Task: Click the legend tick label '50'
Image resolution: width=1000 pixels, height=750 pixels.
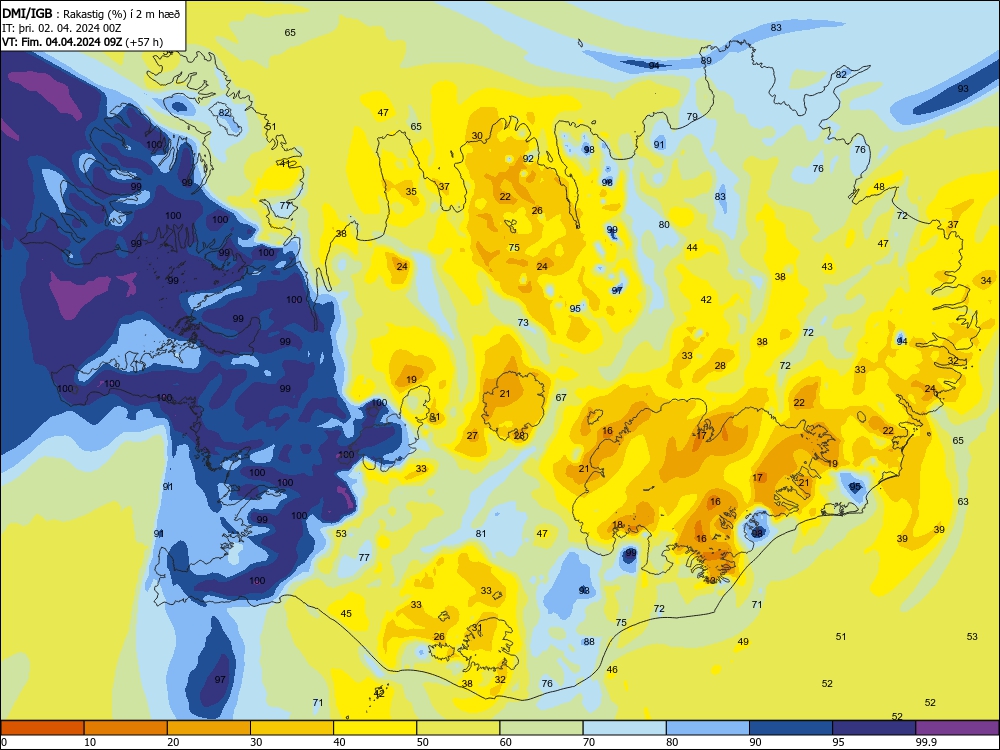Action: pos(423,742)
